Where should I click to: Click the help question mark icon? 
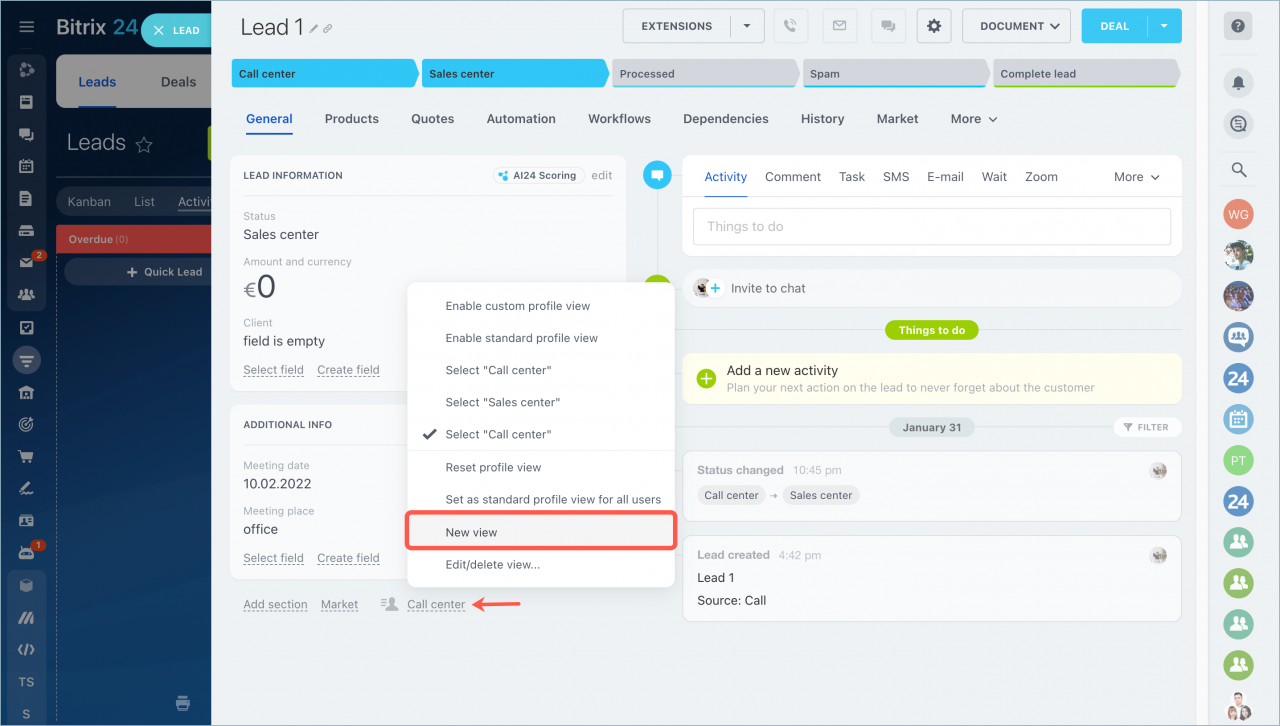(x=1238, y=26)
